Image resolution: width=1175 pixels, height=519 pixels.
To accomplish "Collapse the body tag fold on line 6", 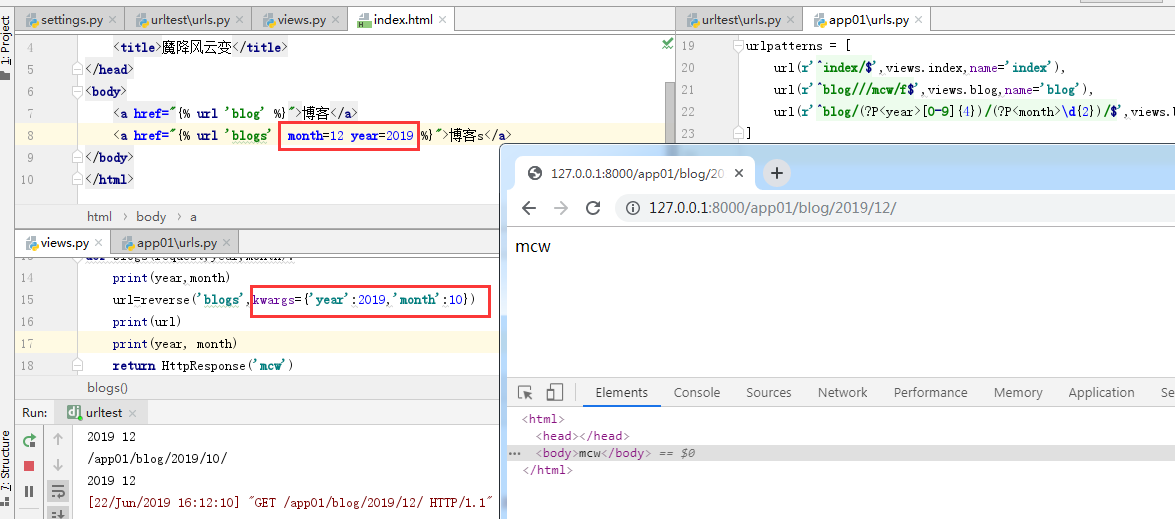I will (76, 91).
